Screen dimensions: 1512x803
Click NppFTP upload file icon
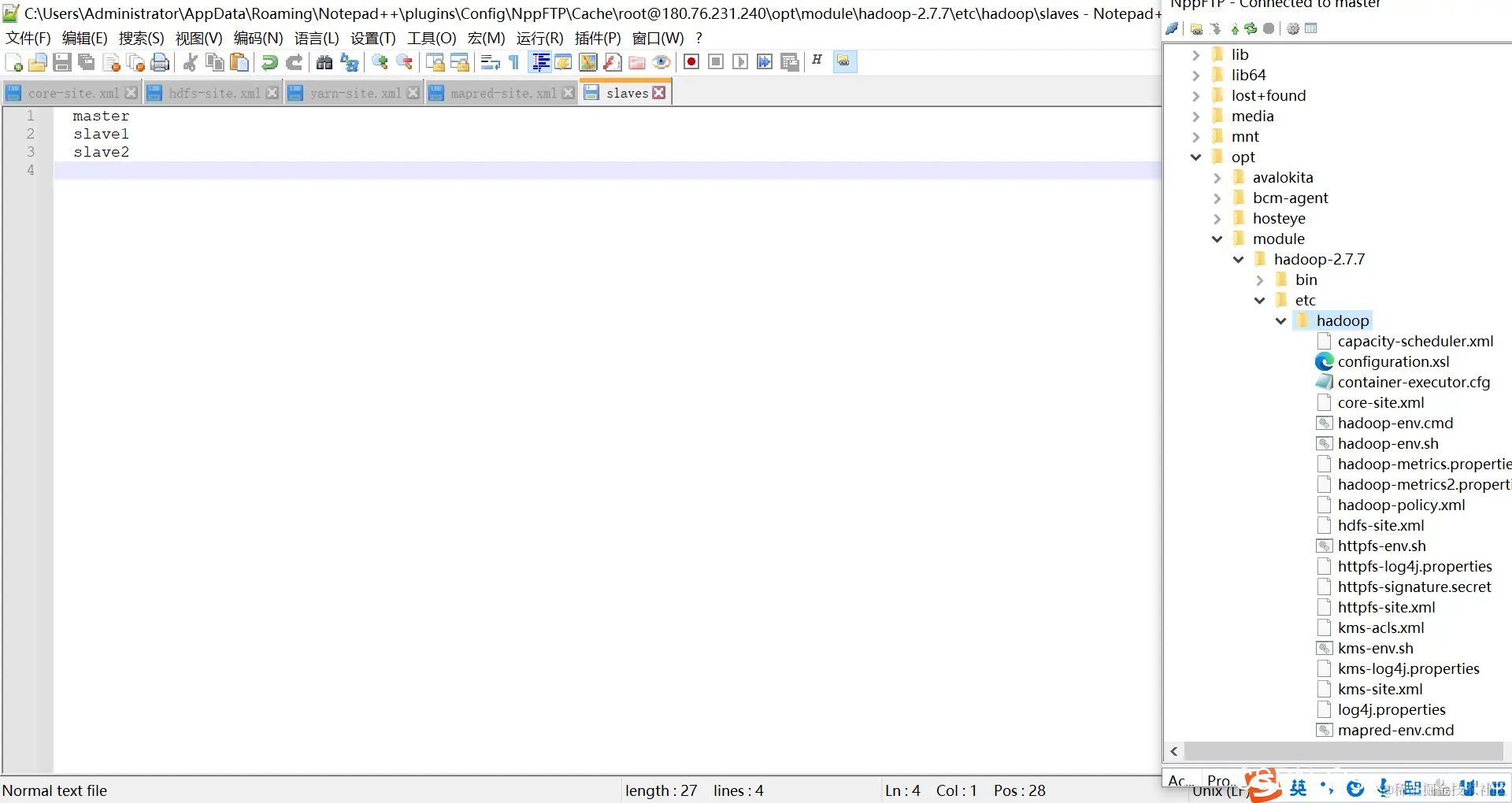[1235, 28]
